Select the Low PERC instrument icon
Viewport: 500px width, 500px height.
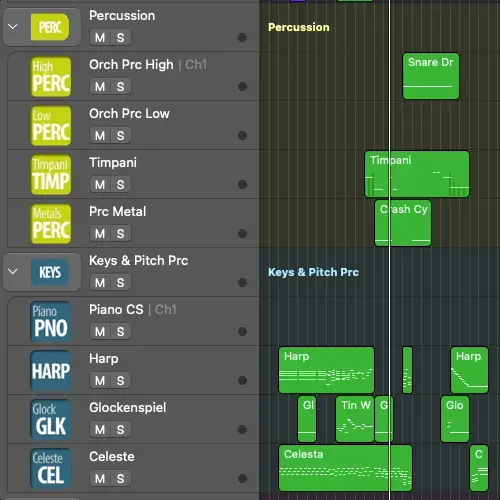click(51, 126)
